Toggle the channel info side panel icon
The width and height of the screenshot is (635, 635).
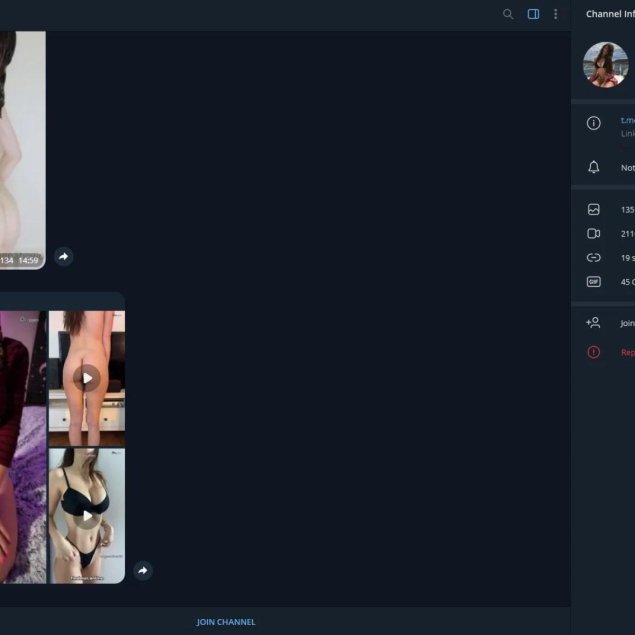[533, 14]
